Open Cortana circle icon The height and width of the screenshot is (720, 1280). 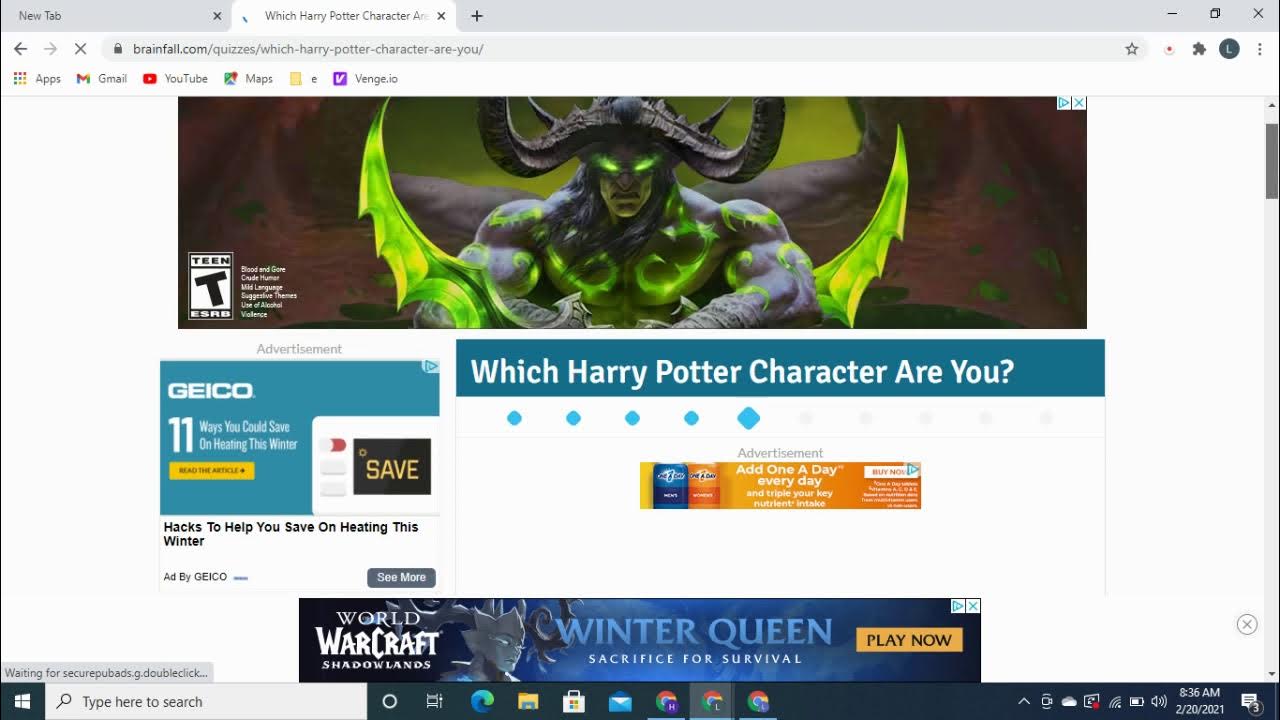click(x=390, y=702)
